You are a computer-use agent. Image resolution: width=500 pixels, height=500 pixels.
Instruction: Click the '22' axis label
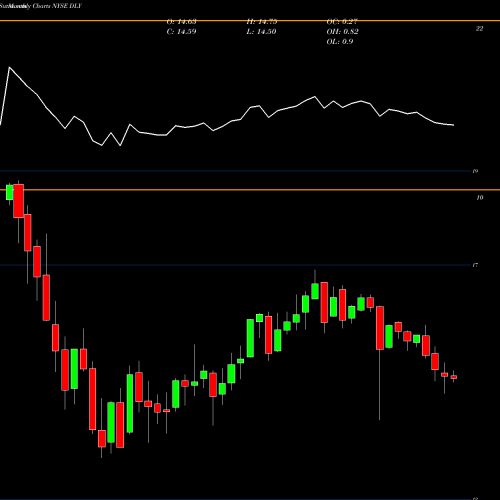click(479, 29)
